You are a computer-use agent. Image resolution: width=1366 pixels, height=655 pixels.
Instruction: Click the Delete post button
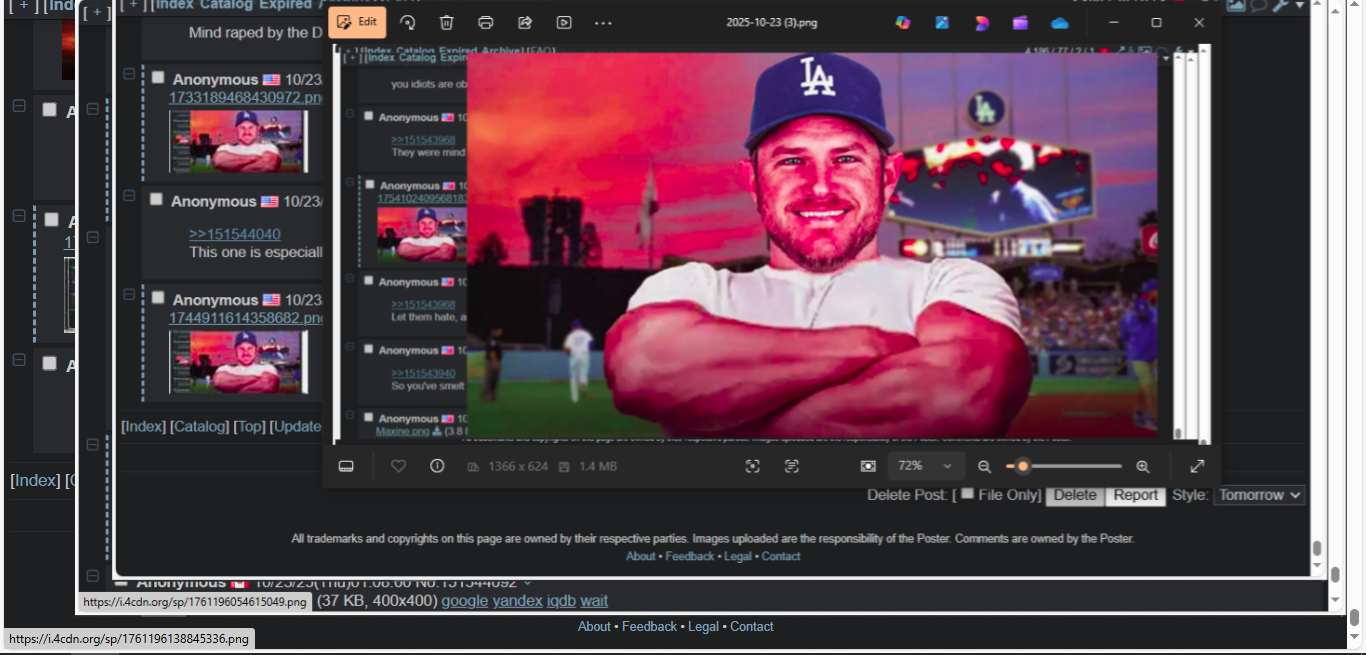coord(1075,495)
